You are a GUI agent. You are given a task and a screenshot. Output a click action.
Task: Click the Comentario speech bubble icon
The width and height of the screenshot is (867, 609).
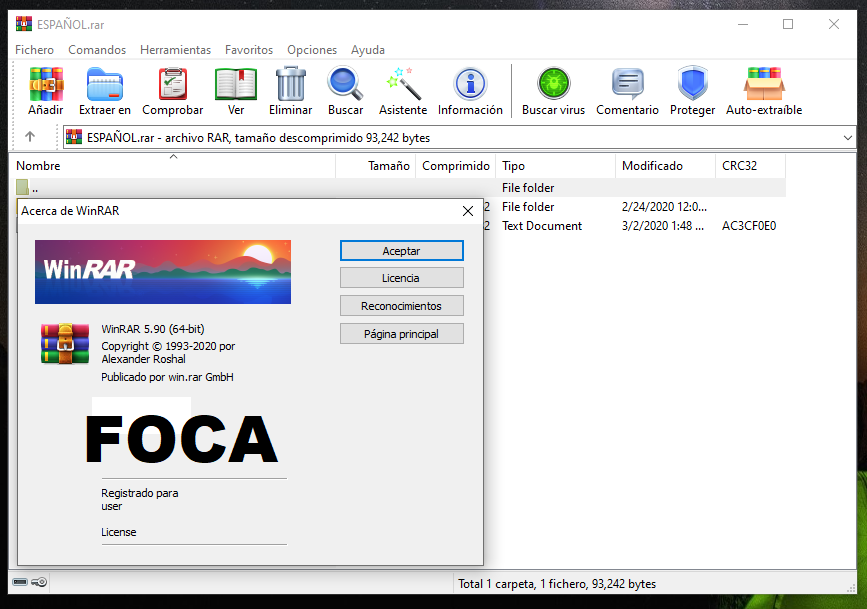point(627,84)
